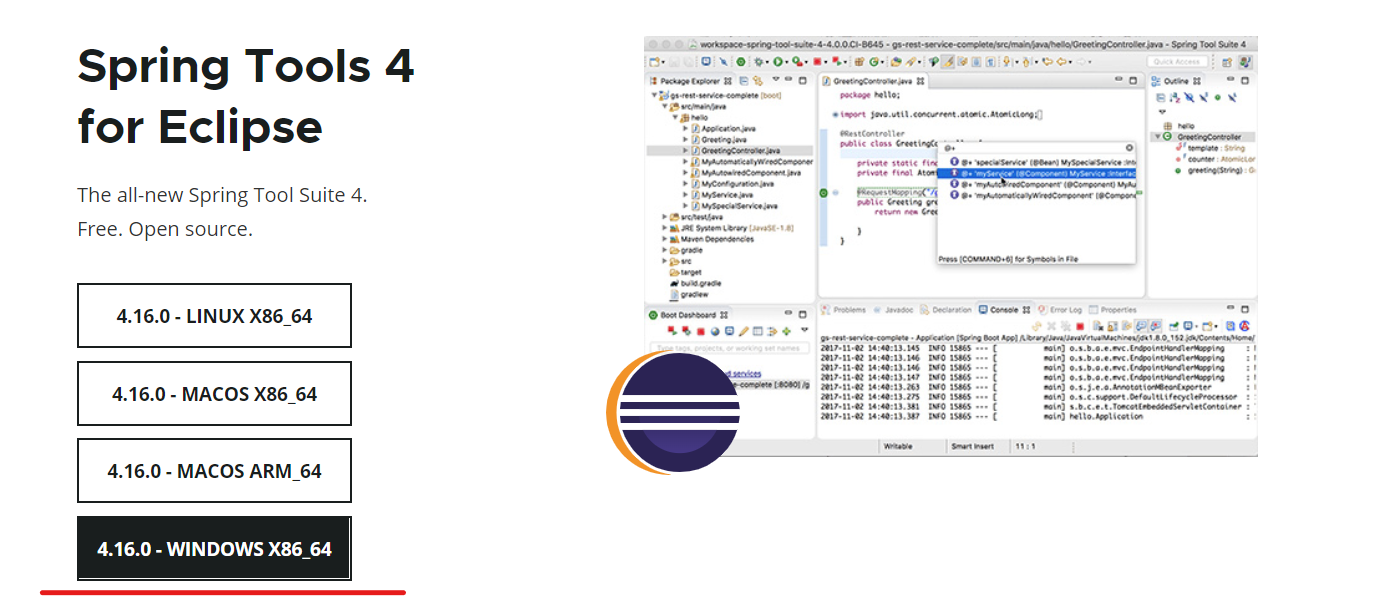Image resolution: width=1396 pixels, height=607 pixels.
Task: Open the Error Log tab in IDE screenshot
Action: point(1060,310)
